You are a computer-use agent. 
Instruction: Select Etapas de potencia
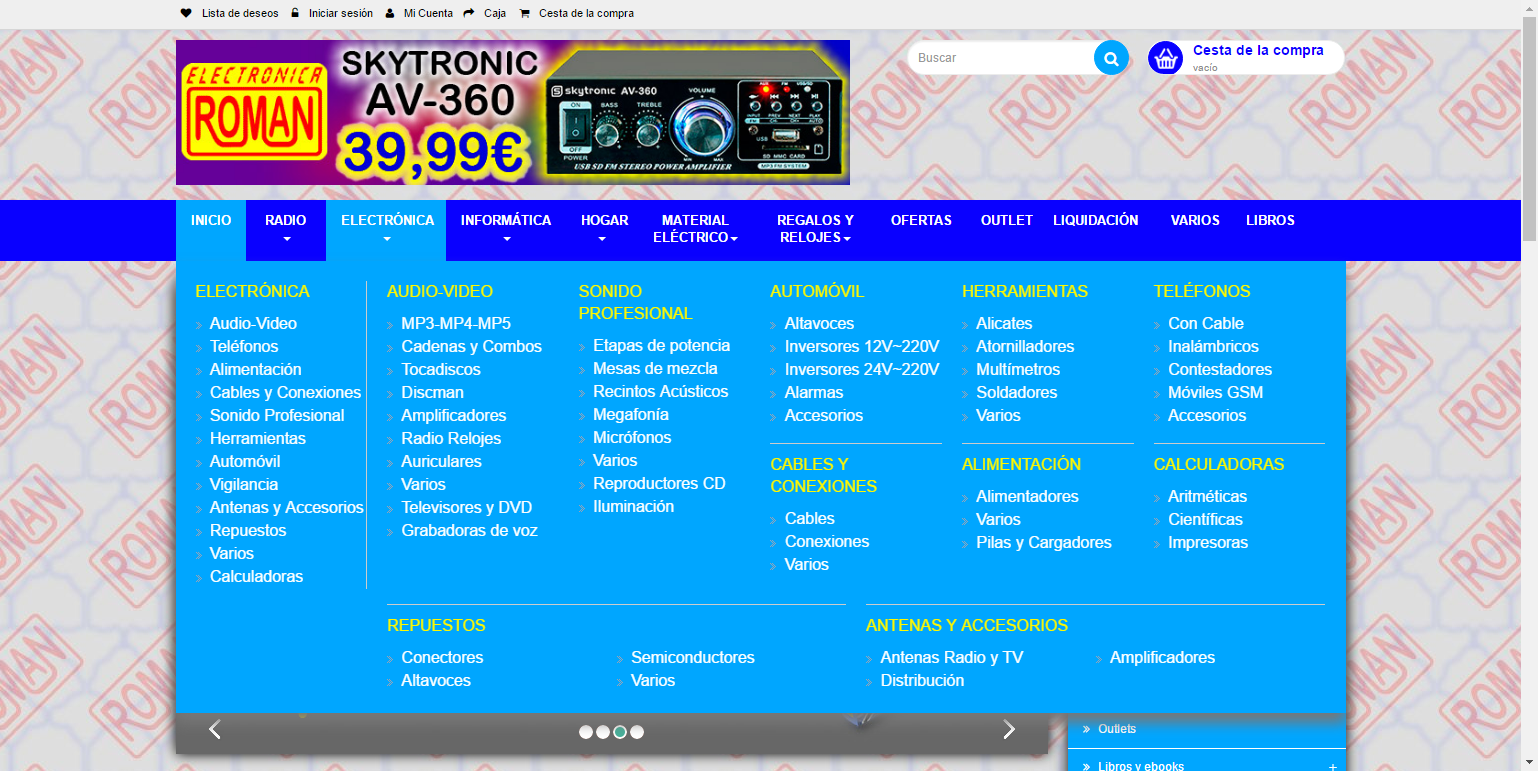[x=662, y=345]
